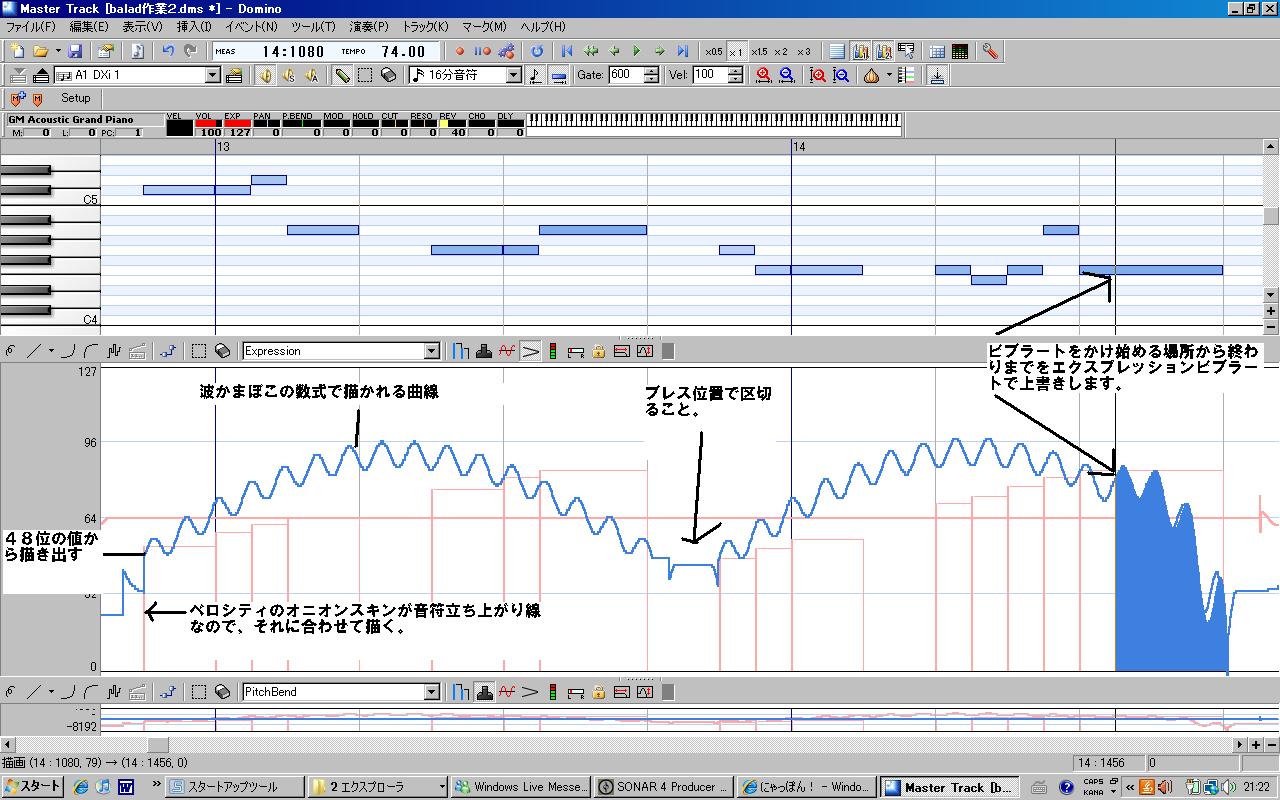The height and width of the screenshot is (800, 1280).
Task: Click the save floppy disk icon
Action: tap(75, 51)
